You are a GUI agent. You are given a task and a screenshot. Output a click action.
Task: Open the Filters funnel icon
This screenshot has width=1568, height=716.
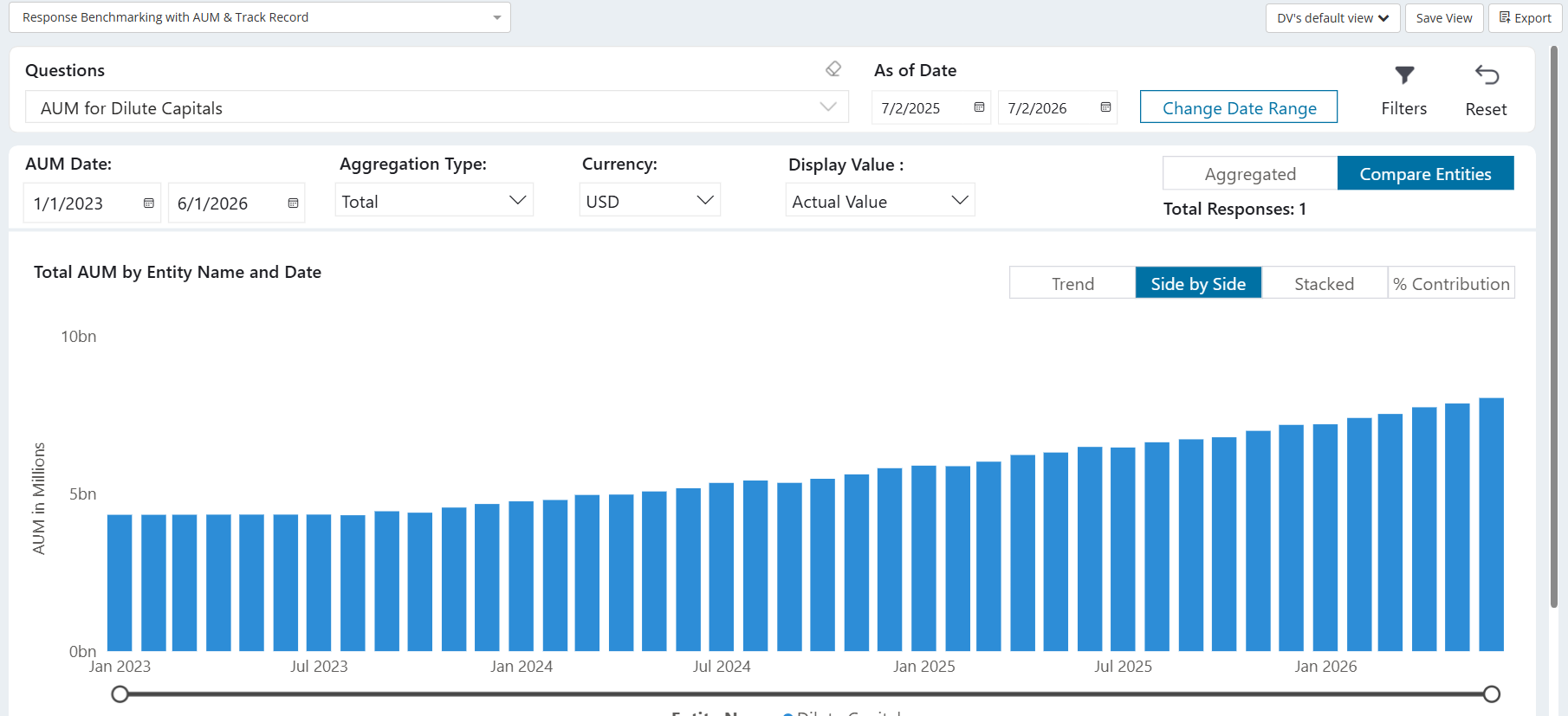coord(1404,75)
